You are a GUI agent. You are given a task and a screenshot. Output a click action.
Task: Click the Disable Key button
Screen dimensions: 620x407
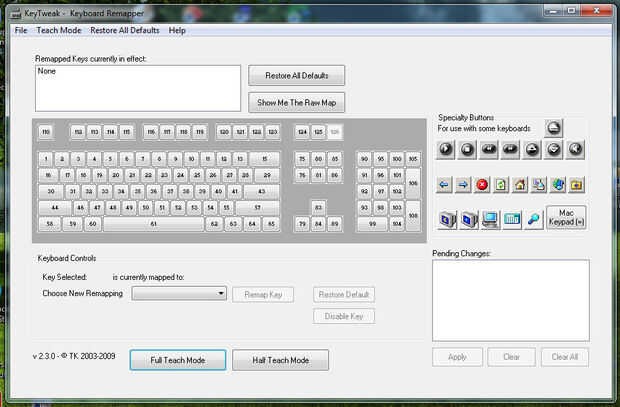pos(344,316)
